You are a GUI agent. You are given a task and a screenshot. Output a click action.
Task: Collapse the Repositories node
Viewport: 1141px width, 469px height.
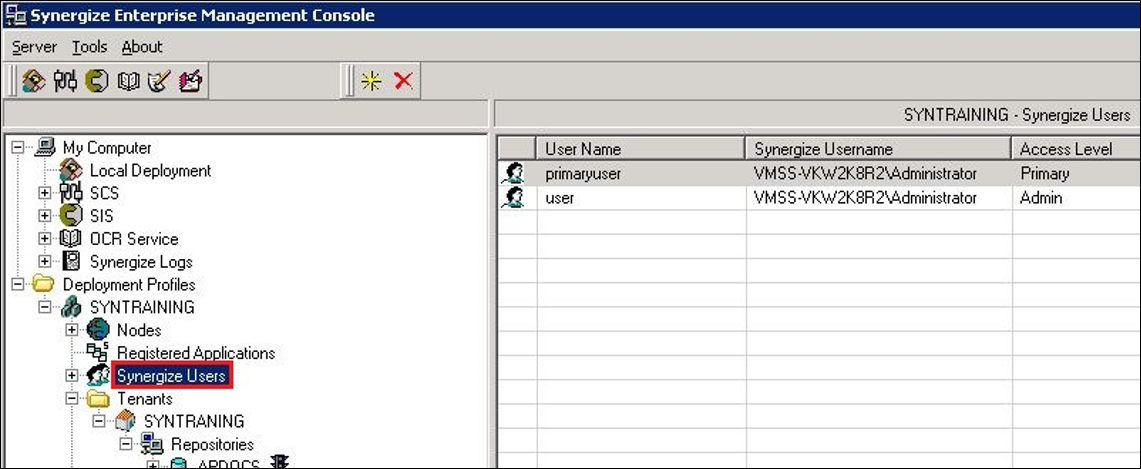coord(125,444)
